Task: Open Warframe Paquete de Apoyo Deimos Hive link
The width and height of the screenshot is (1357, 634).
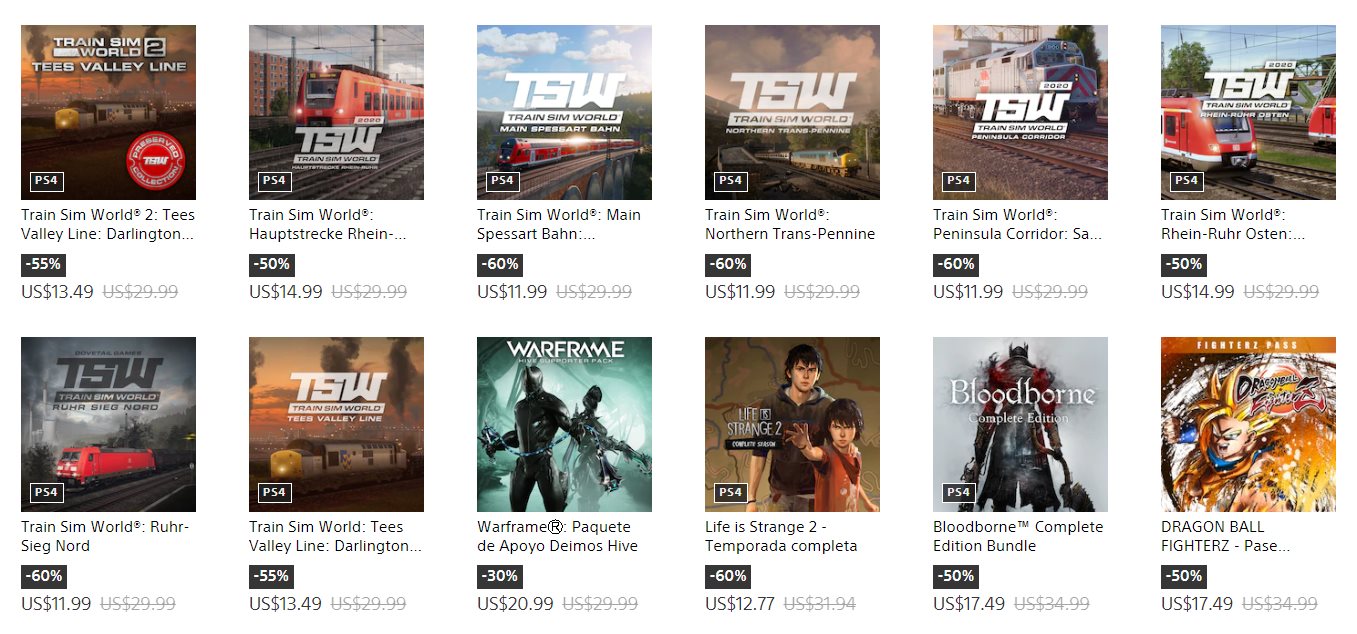Action: [557, 536]
